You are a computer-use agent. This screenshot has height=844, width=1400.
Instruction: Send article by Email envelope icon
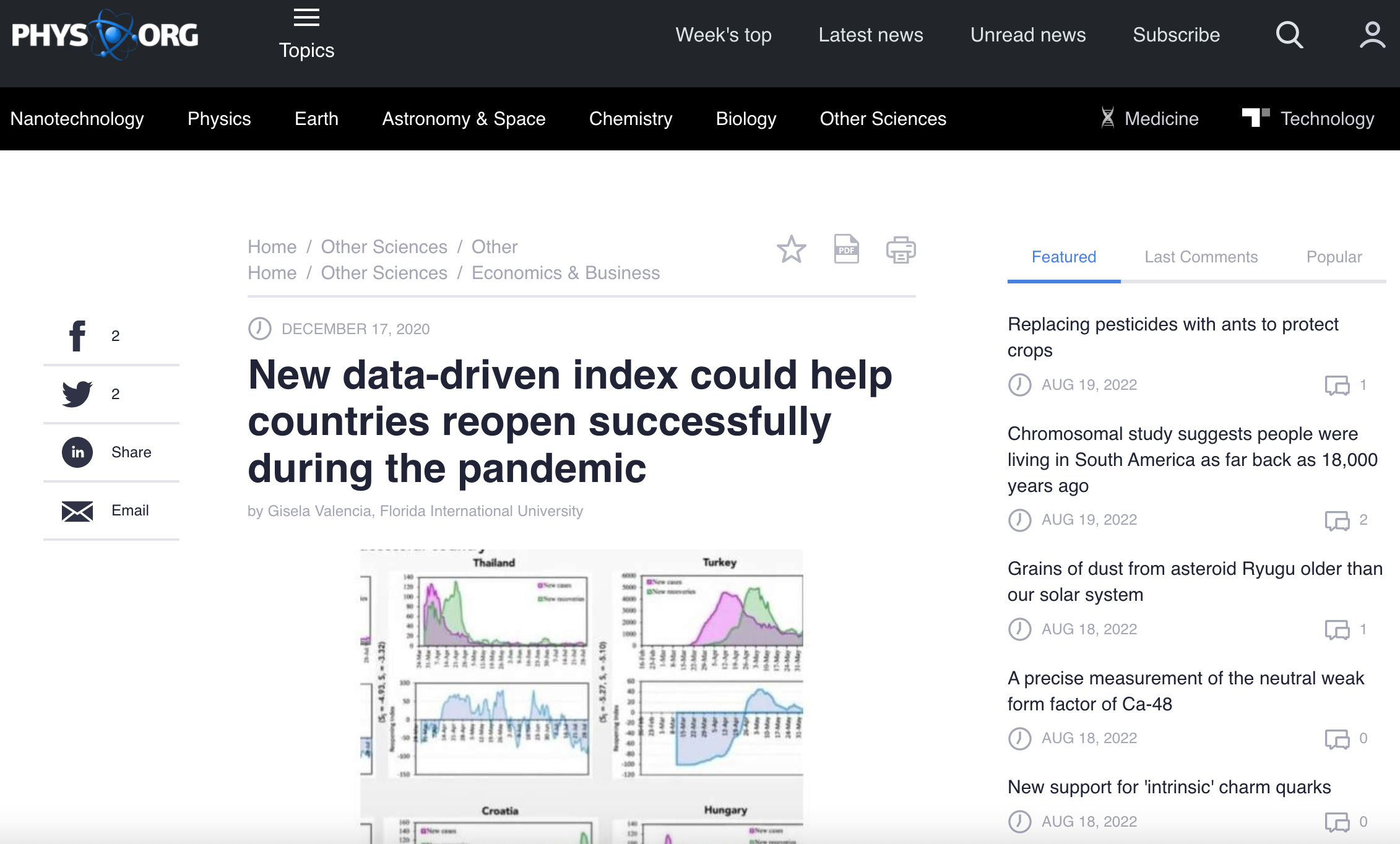tap(77, 511)
